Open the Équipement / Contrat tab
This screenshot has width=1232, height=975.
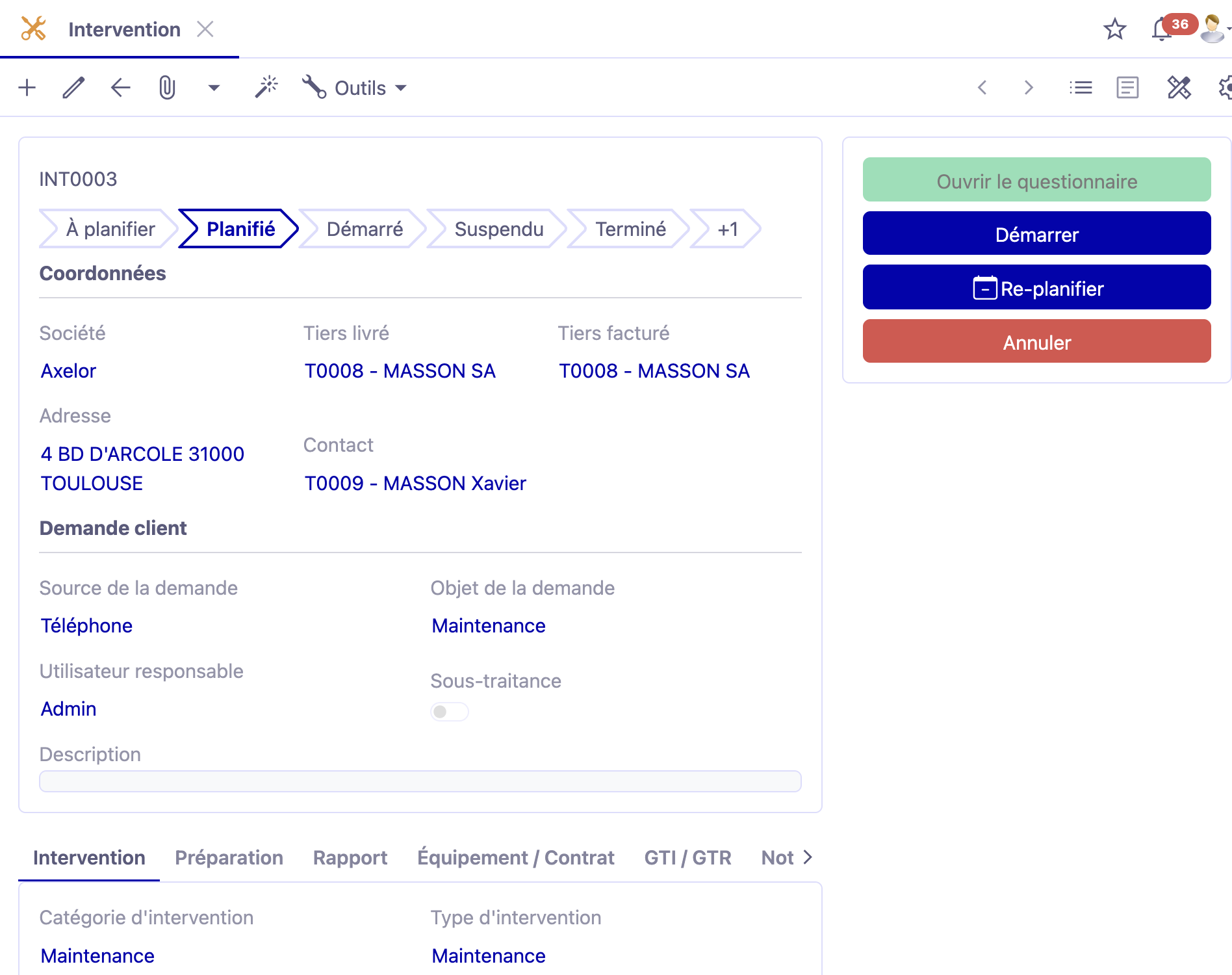pos(515,857)
